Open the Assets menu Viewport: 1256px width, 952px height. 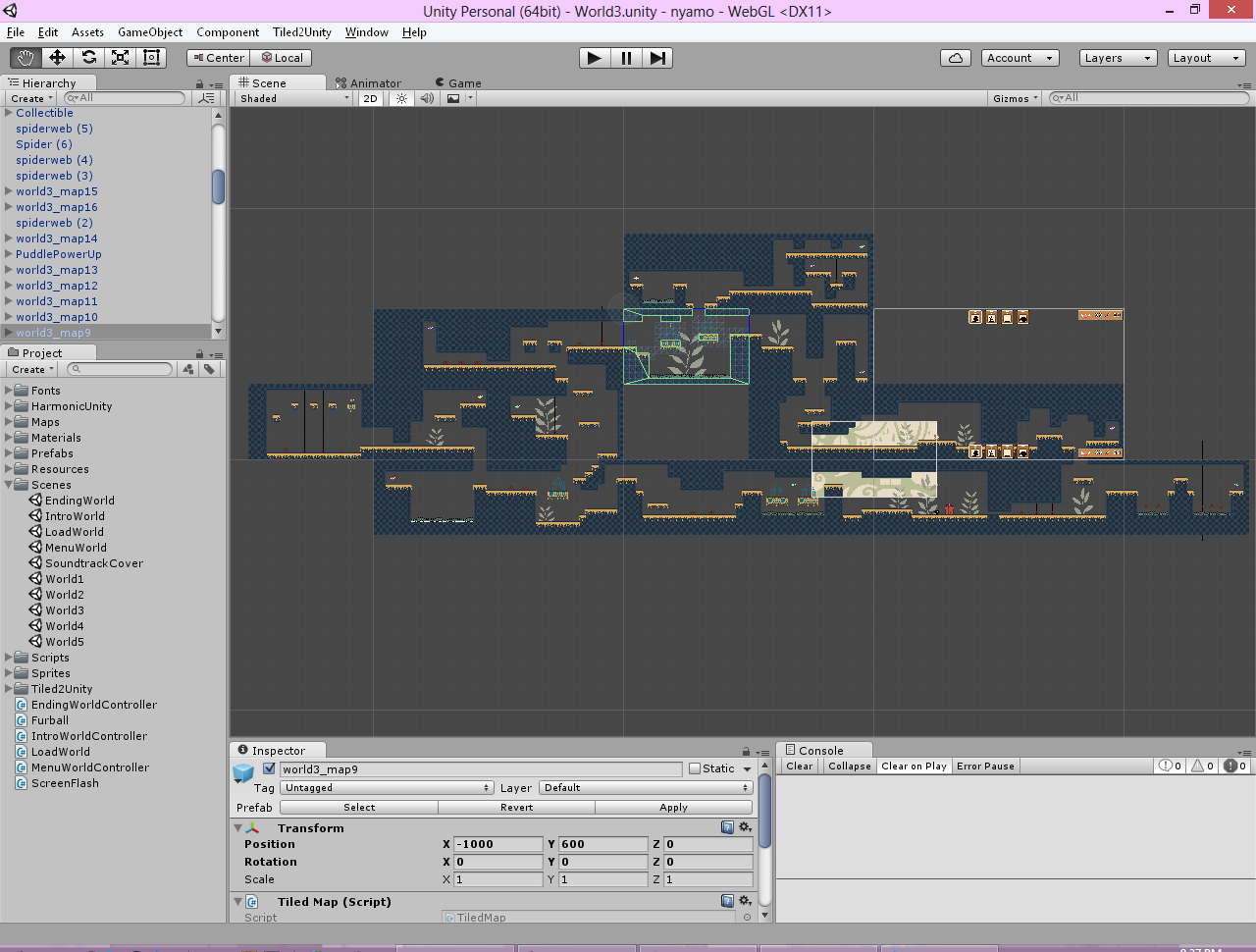click(x=87, y=32)
